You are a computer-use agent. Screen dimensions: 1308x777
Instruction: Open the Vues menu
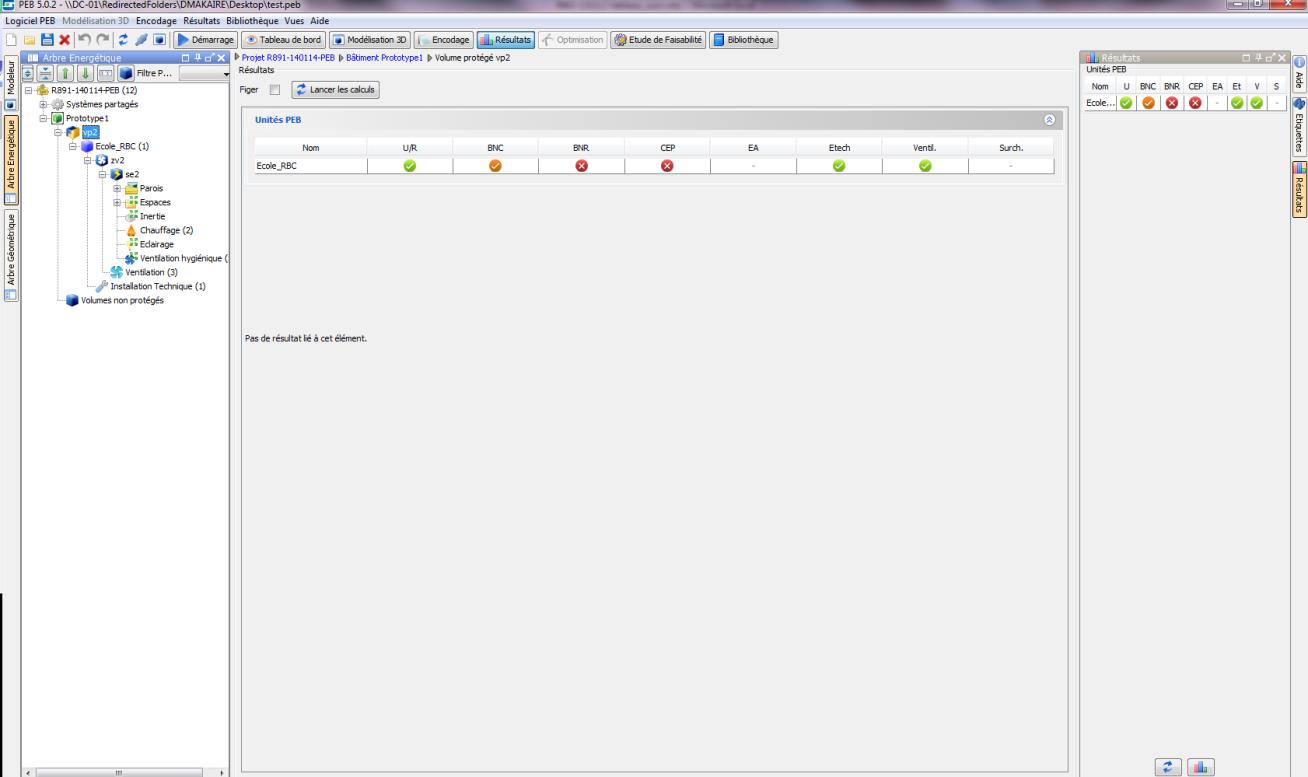(x=294, y=20)
